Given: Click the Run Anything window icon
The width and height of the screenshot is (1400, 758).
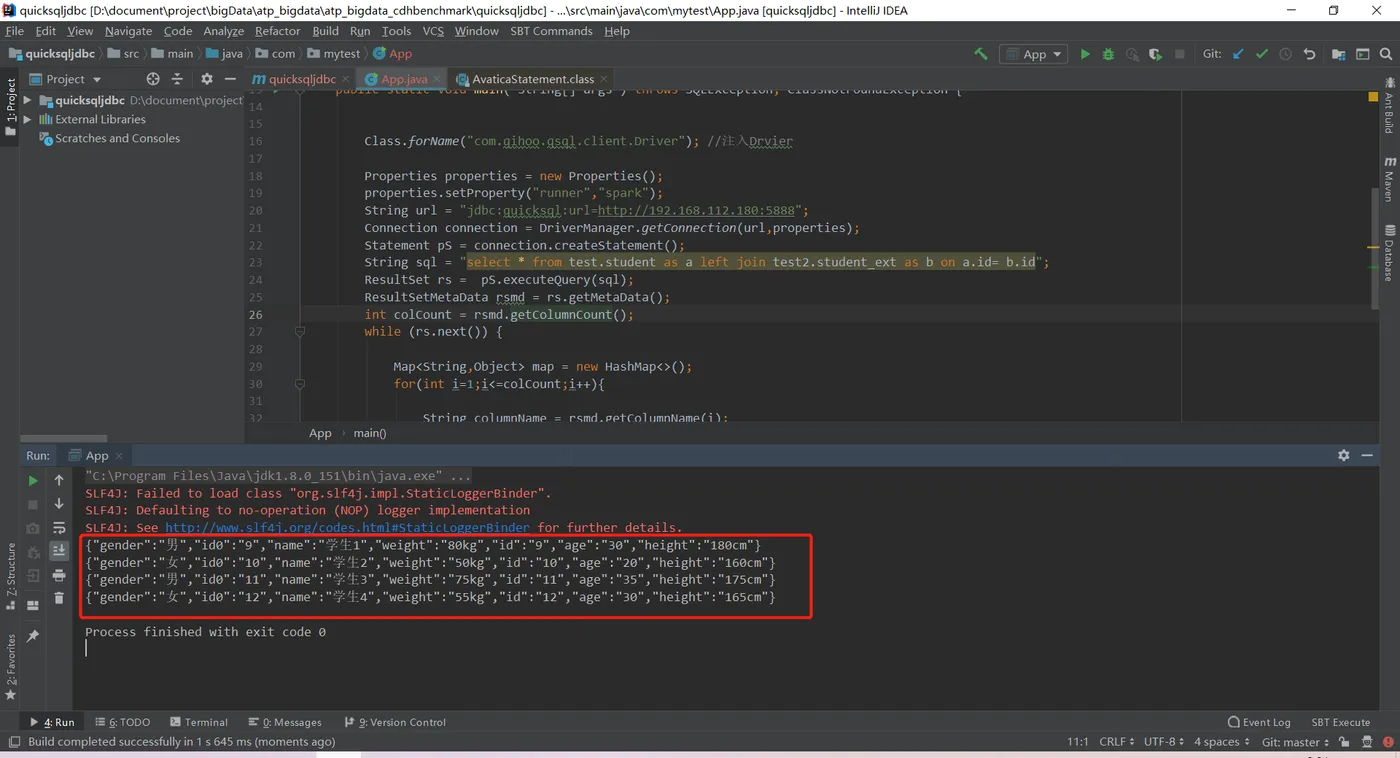Looking at the screenshot, I should pos(1363,54).
